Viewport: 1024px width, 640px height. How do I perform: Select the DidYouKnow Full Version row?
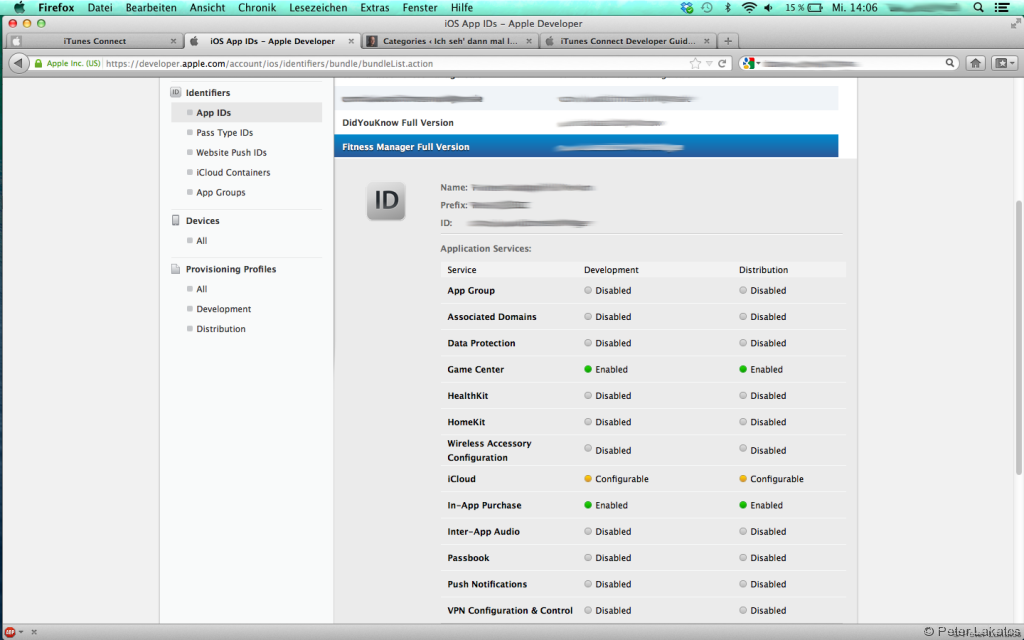[x=586, y=123]
